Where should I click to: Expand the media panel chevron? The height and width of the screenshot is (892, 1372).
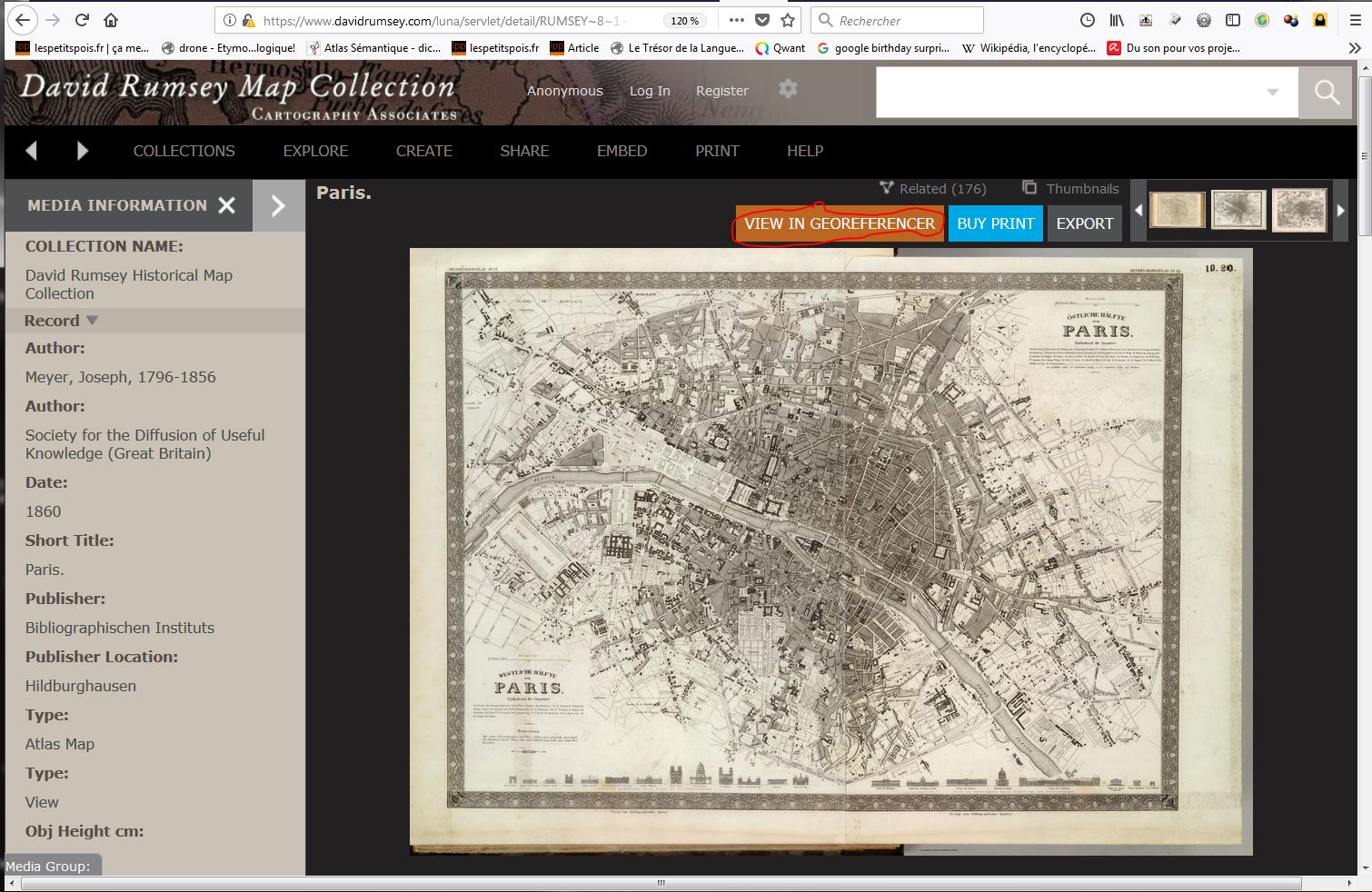[x=278, y=205]
